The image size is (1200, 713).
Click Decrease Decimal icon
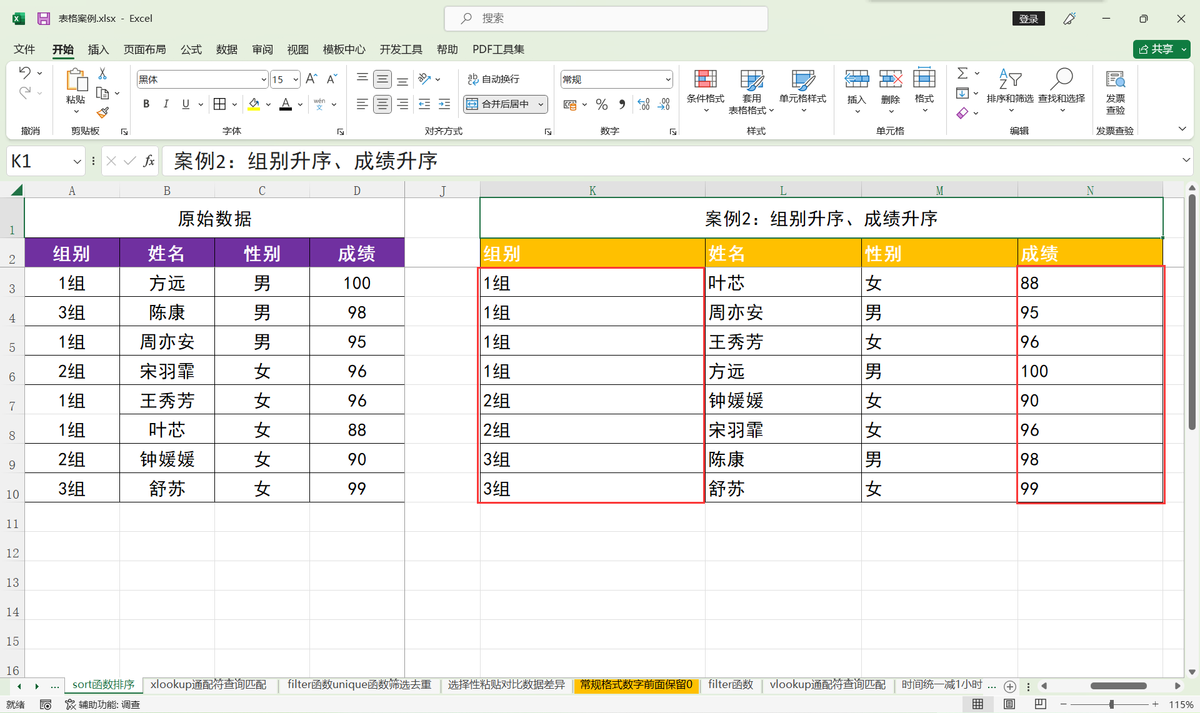pos(664,104)
